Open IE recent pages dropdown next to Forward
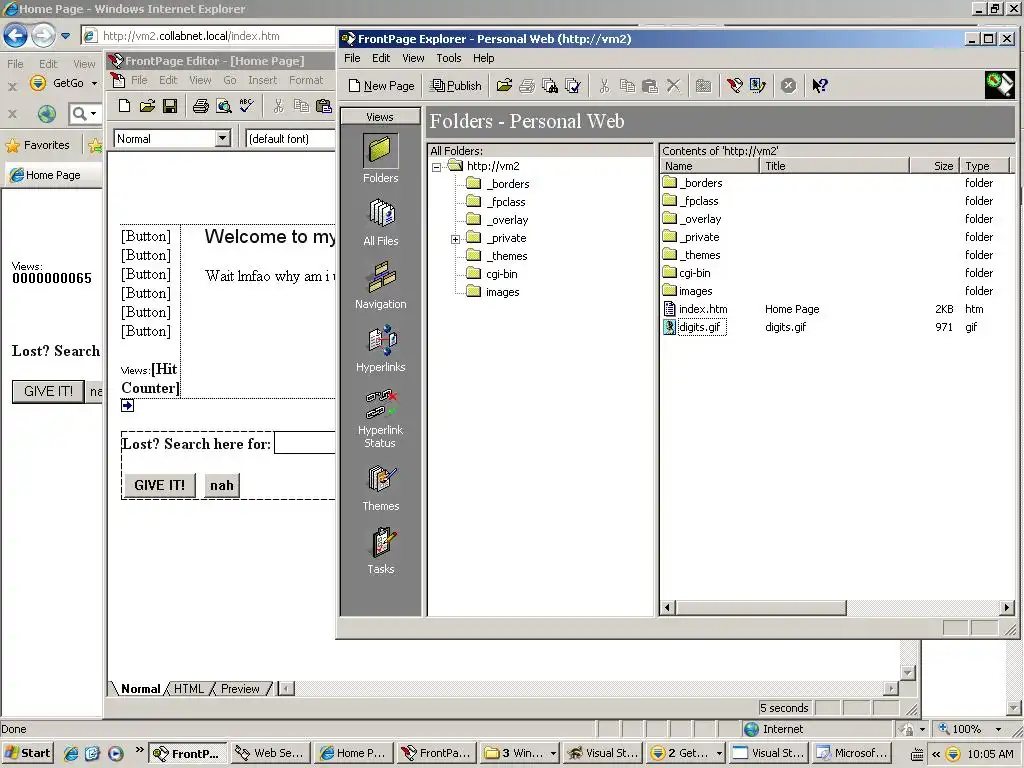 click(x=65, y=36)
